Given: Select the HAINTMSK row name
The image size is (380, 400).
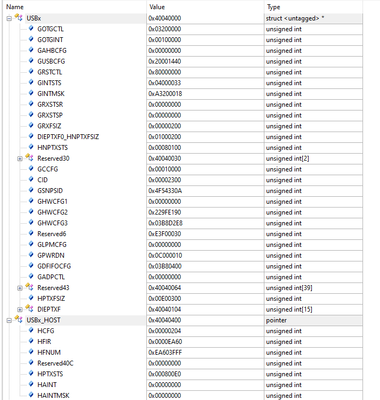Looking at the screenshot, I should 53,395.
